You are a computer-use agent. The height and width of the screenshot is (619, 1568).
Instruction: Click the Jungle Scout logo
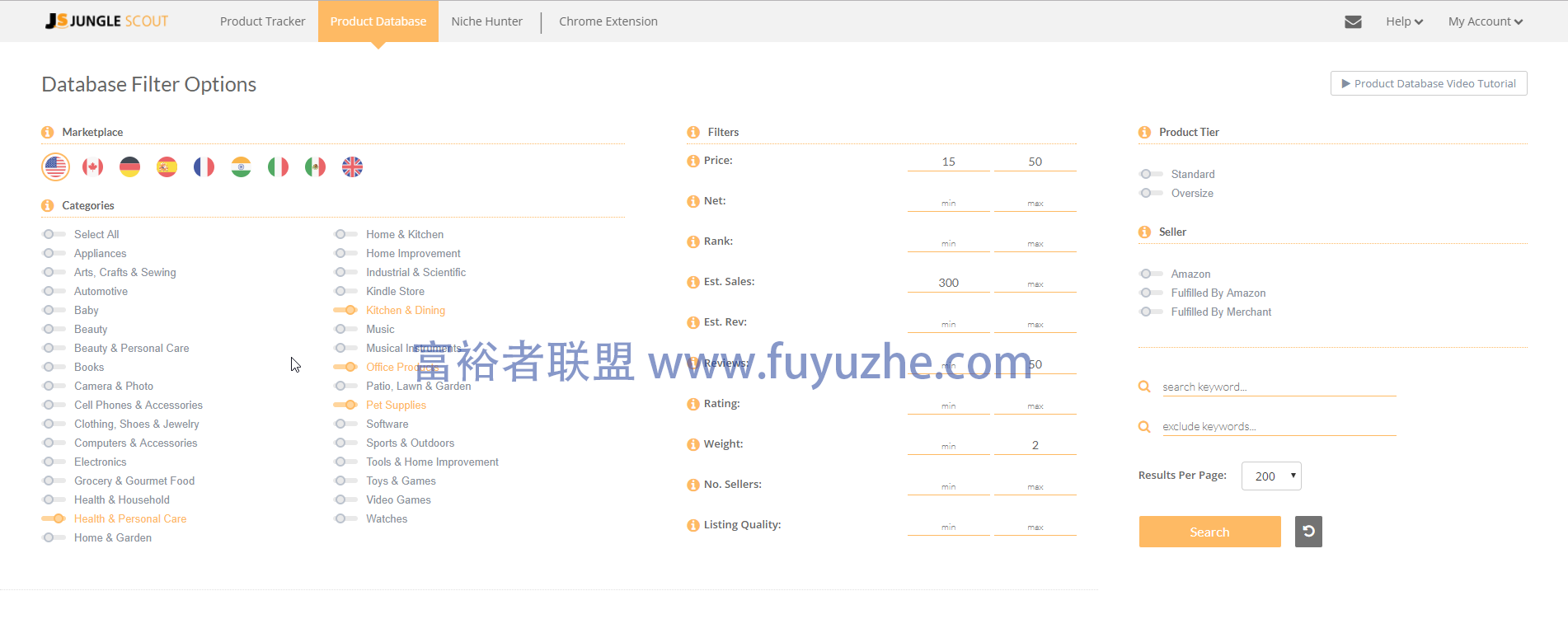tap(107, 21)
